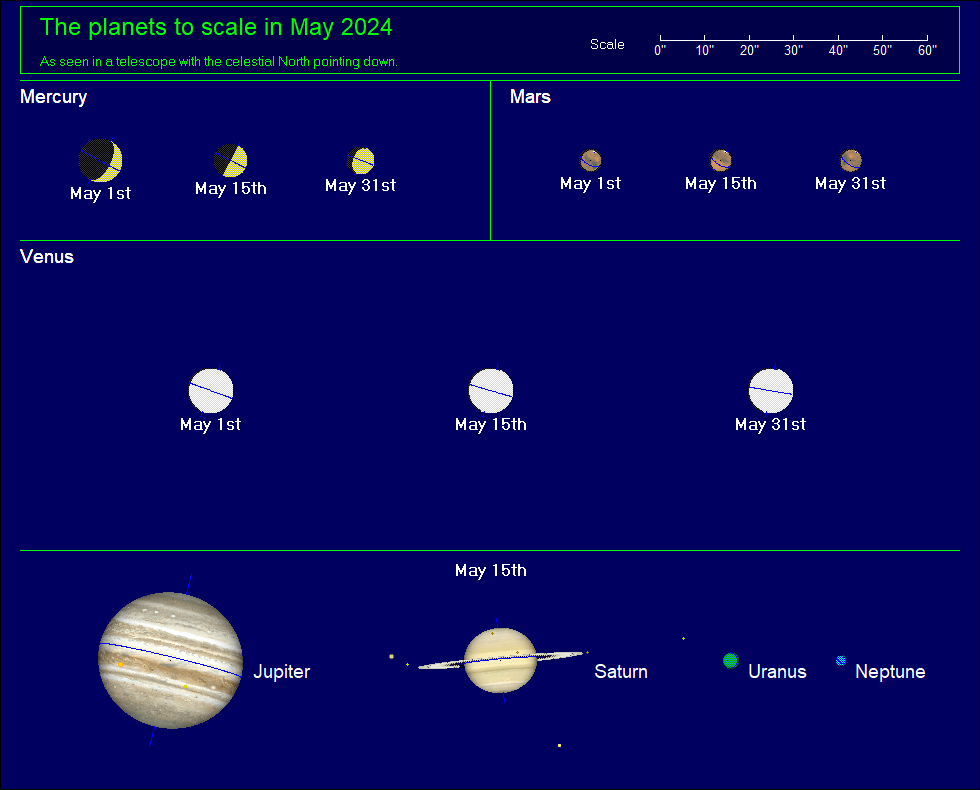Click the Neptune label
Image resolution: width=980 pixels, height=790 pixels.
point(890,672)
